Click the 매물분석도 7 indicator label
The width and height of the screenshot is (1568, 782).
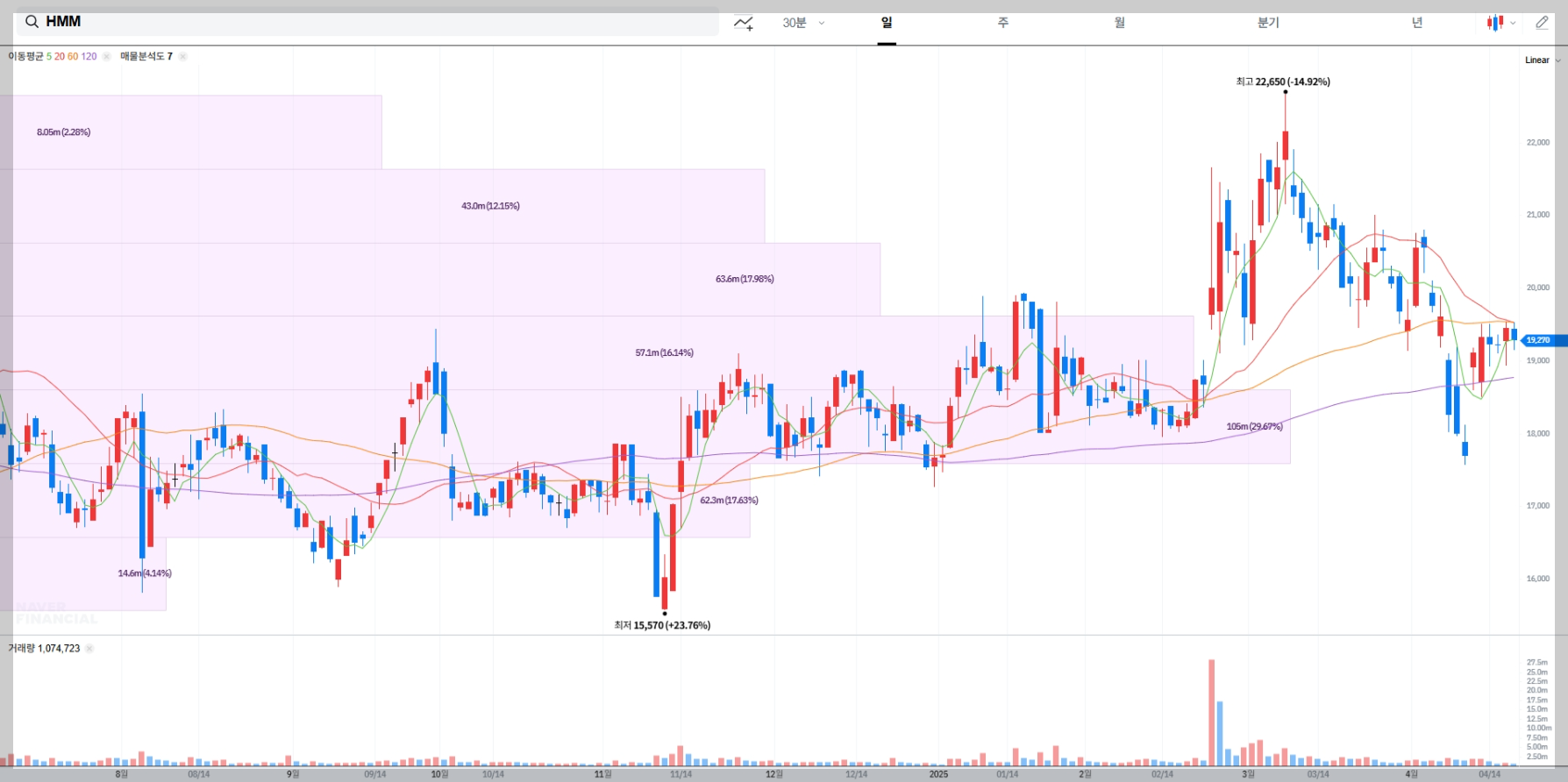coord(146,56)
